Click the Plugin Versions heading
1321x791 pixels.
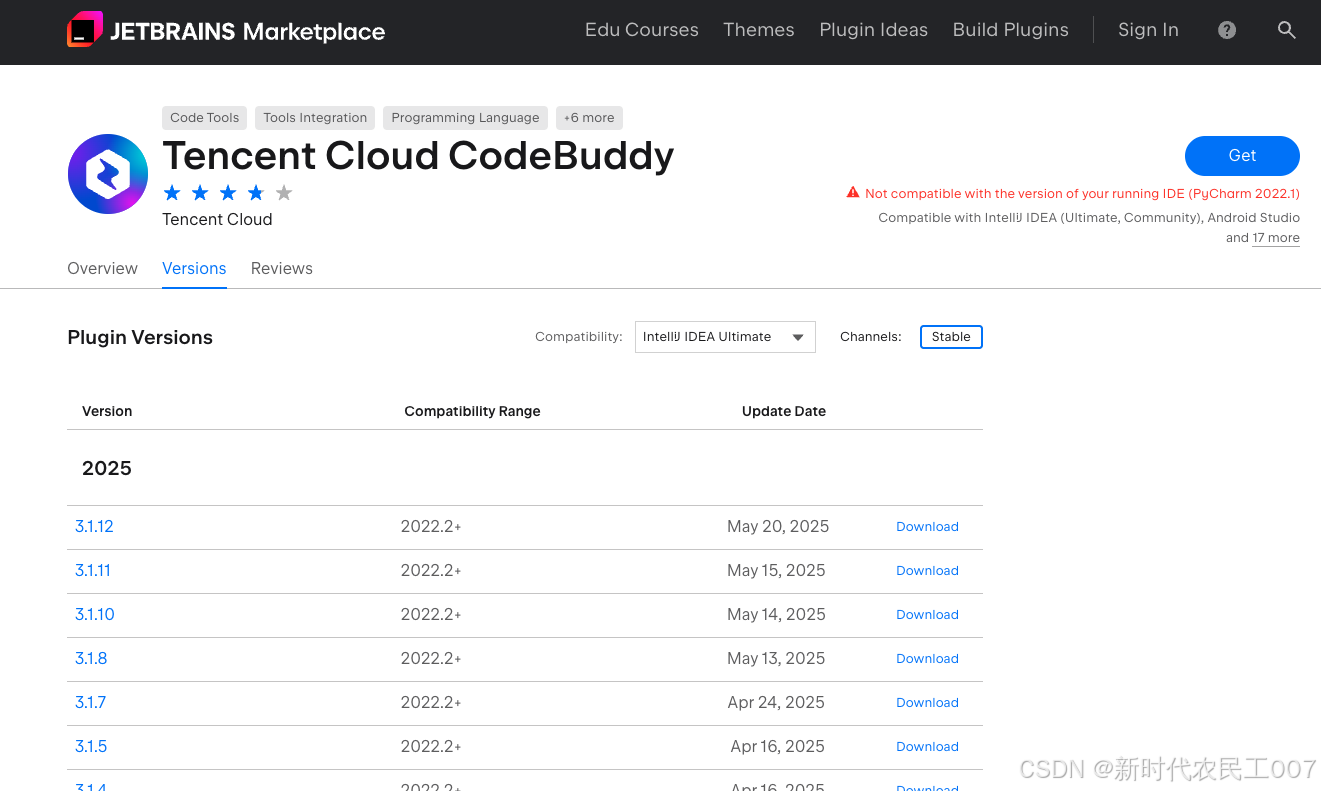click(140, 337)
